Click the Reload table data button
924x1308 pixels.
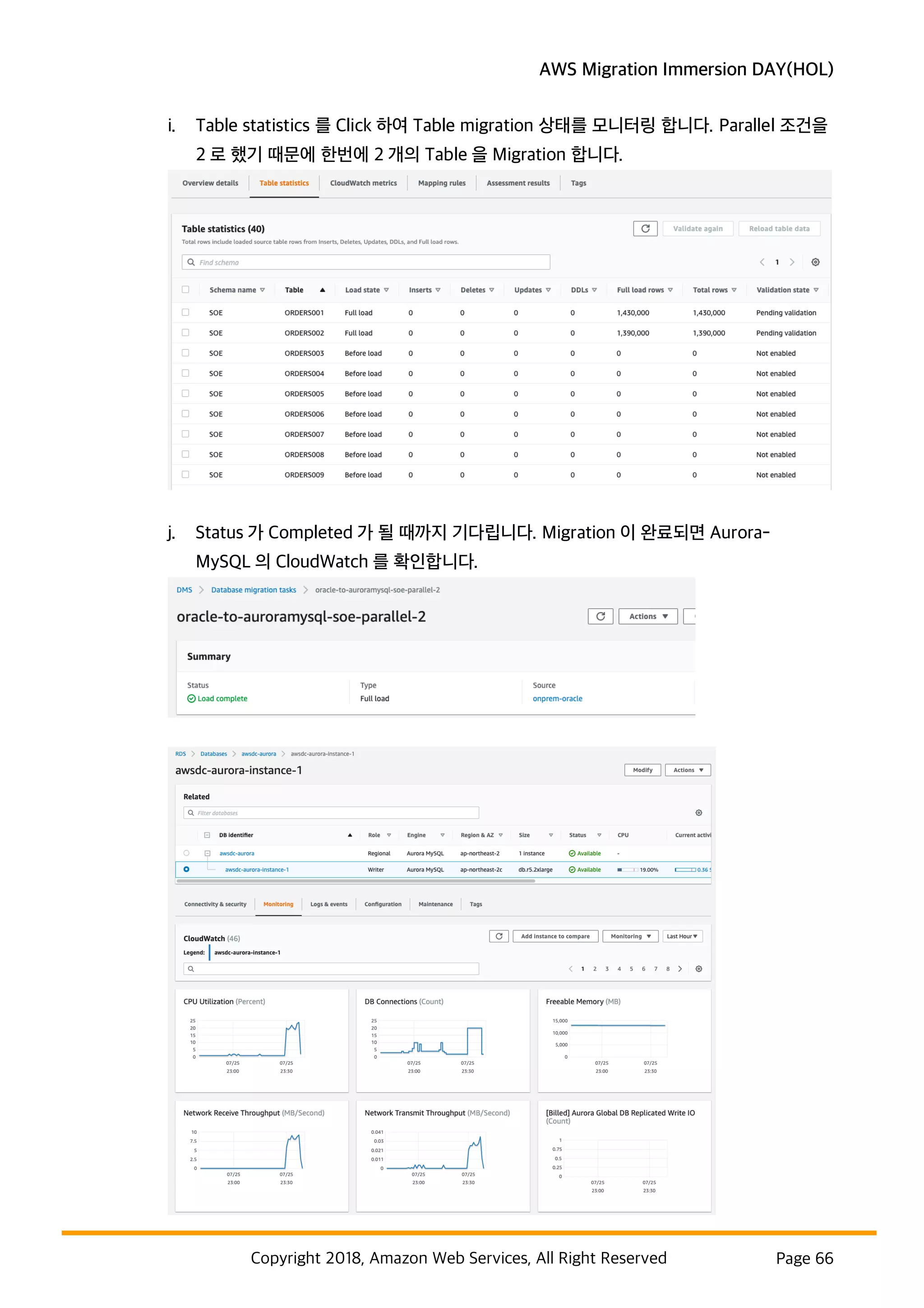tap(779, 228)
